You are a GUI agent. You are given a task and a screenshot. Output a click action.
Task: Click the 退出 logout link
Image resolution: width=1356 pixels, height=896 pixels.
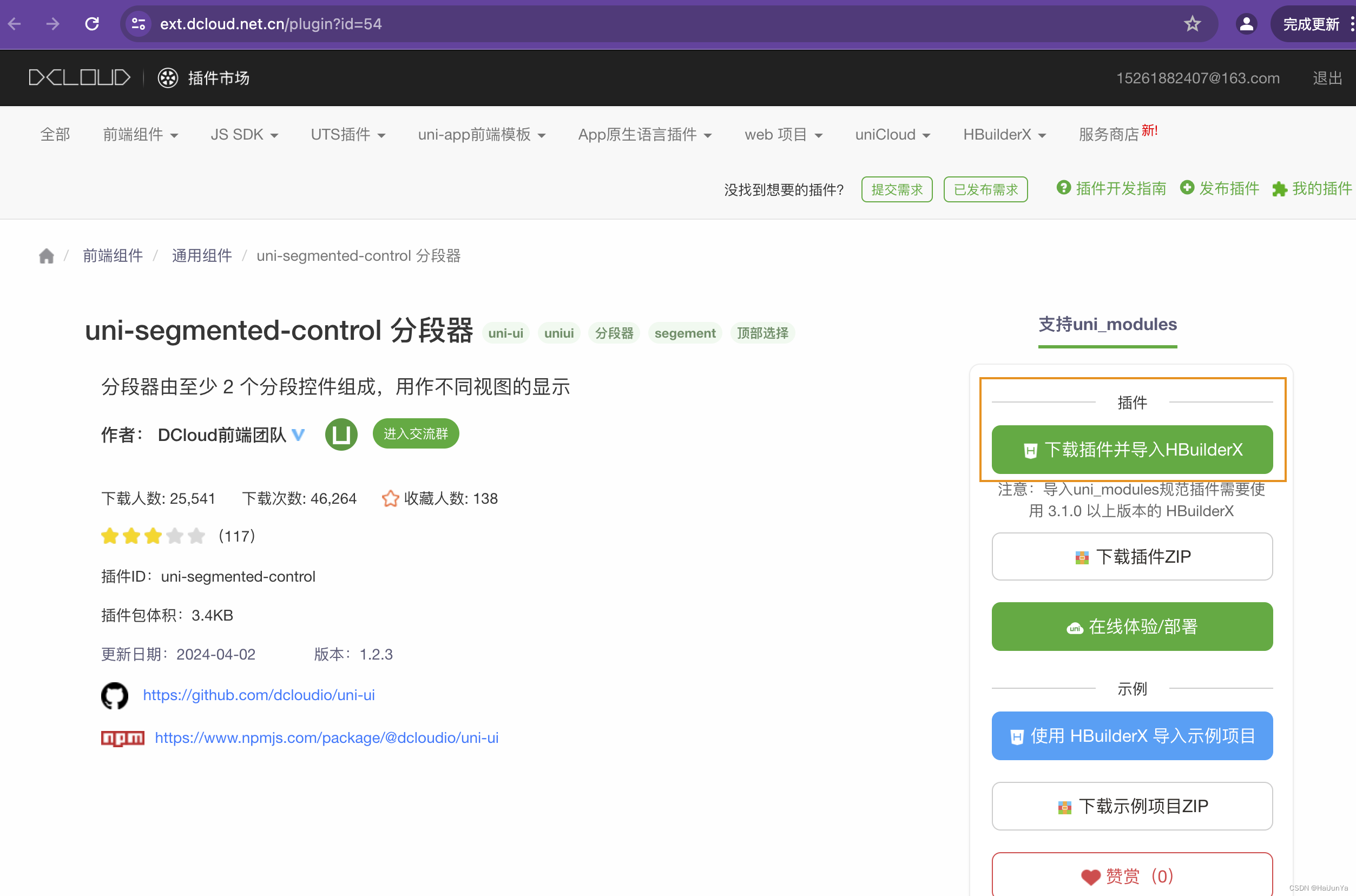point(1327,78)
